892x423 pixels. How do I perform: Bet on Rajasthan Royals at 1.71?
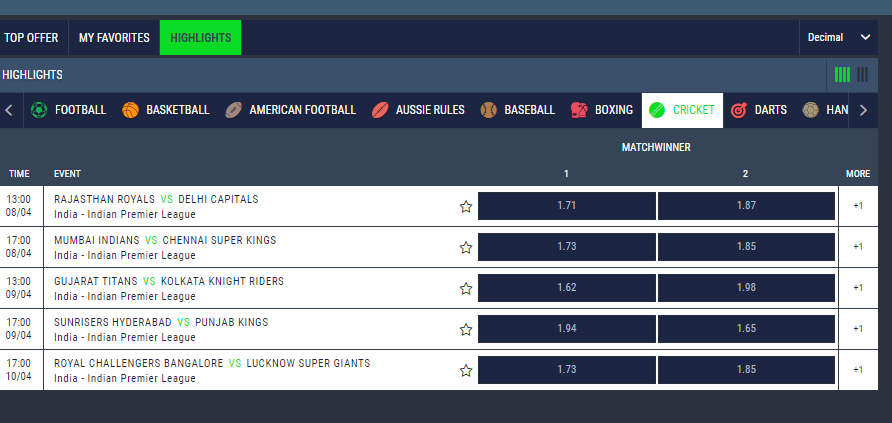click(x=567, y=206)
